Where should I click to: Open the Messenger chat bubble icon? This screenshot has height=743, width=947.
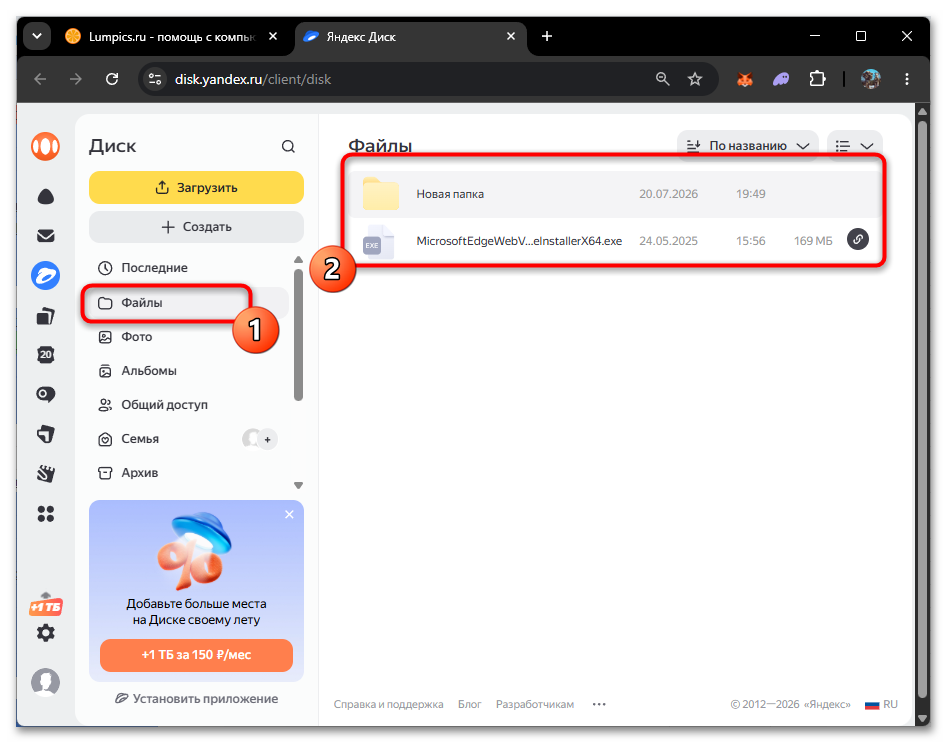45,394
